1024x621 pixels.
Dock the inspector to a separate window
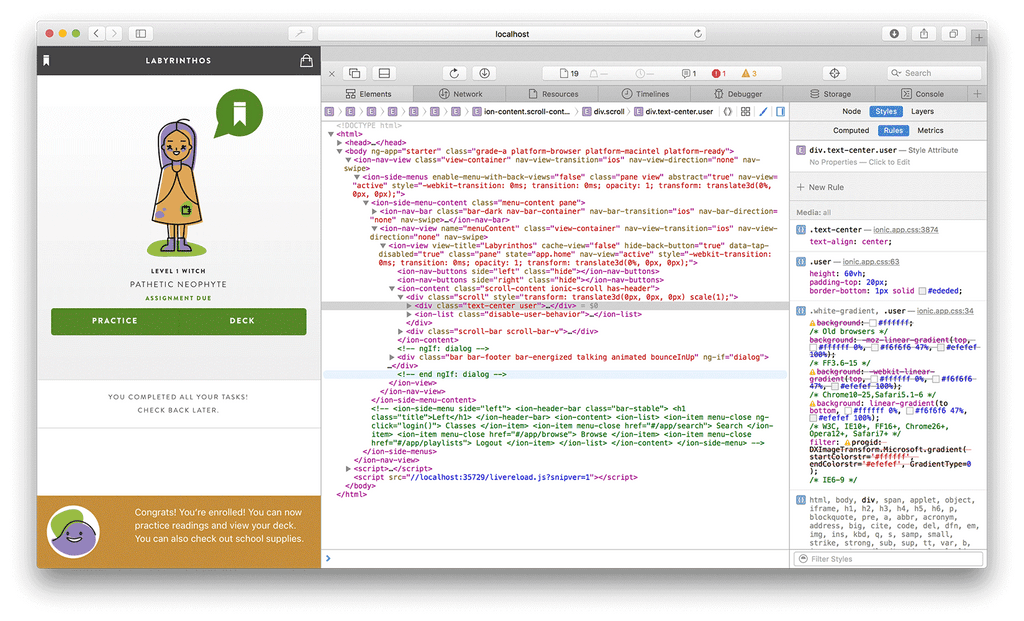354,73
